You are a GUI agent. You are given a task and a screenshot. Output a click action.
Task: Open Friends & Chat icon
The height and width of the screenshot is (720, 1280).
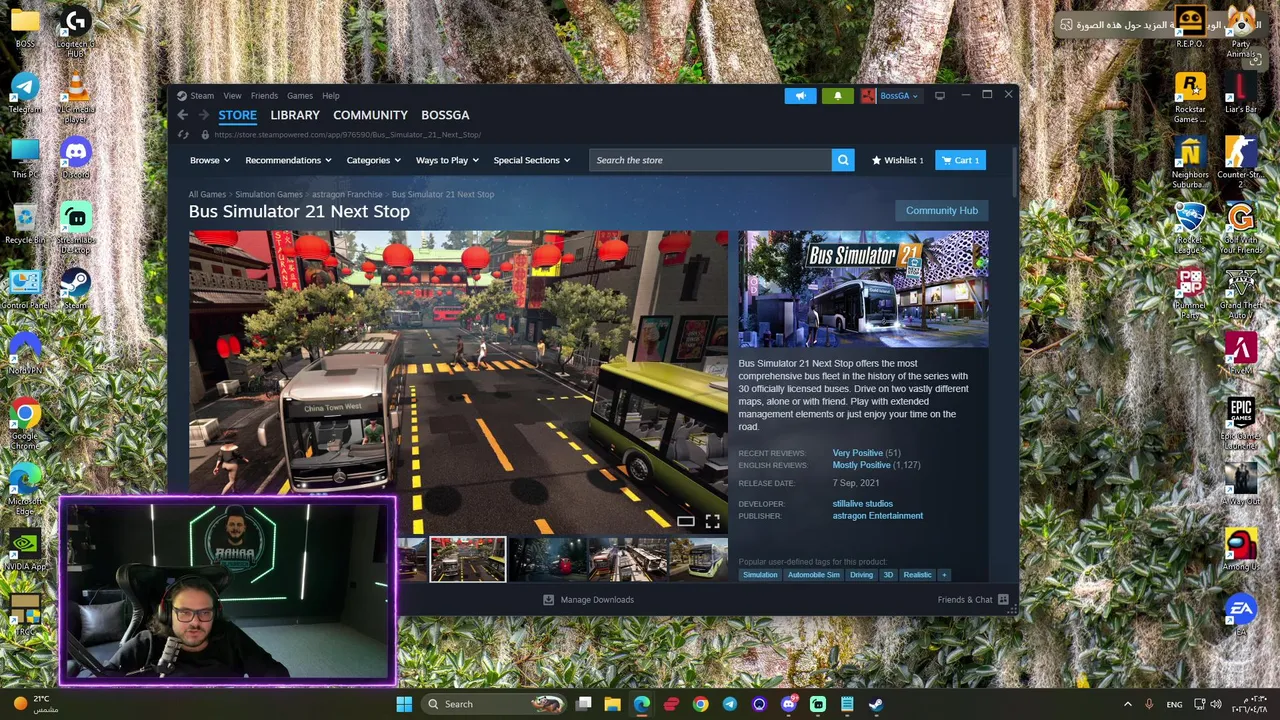(x=1003, y=600)
